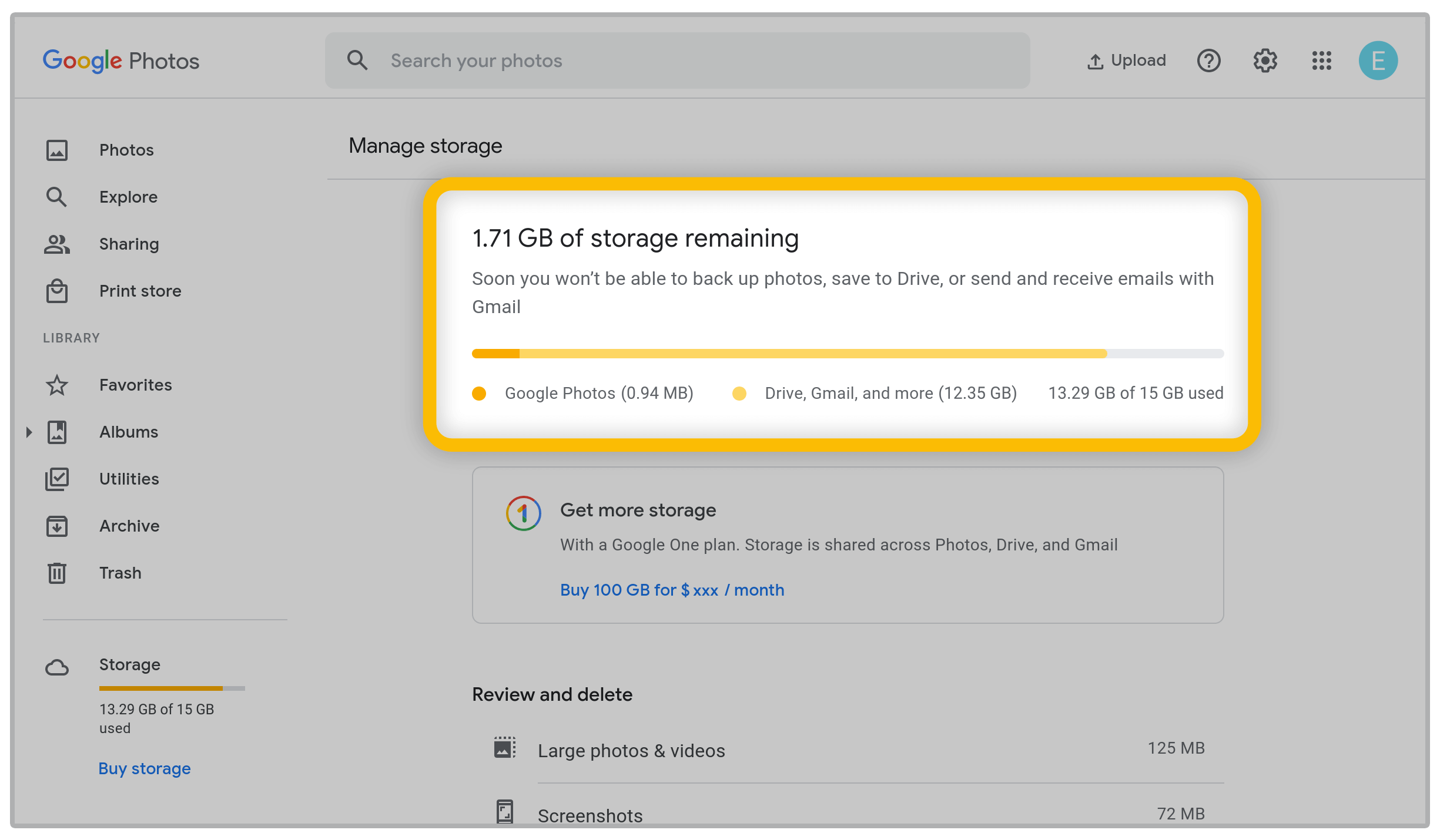
Task: Click the Manage storage page title
Action: point(426,146)
